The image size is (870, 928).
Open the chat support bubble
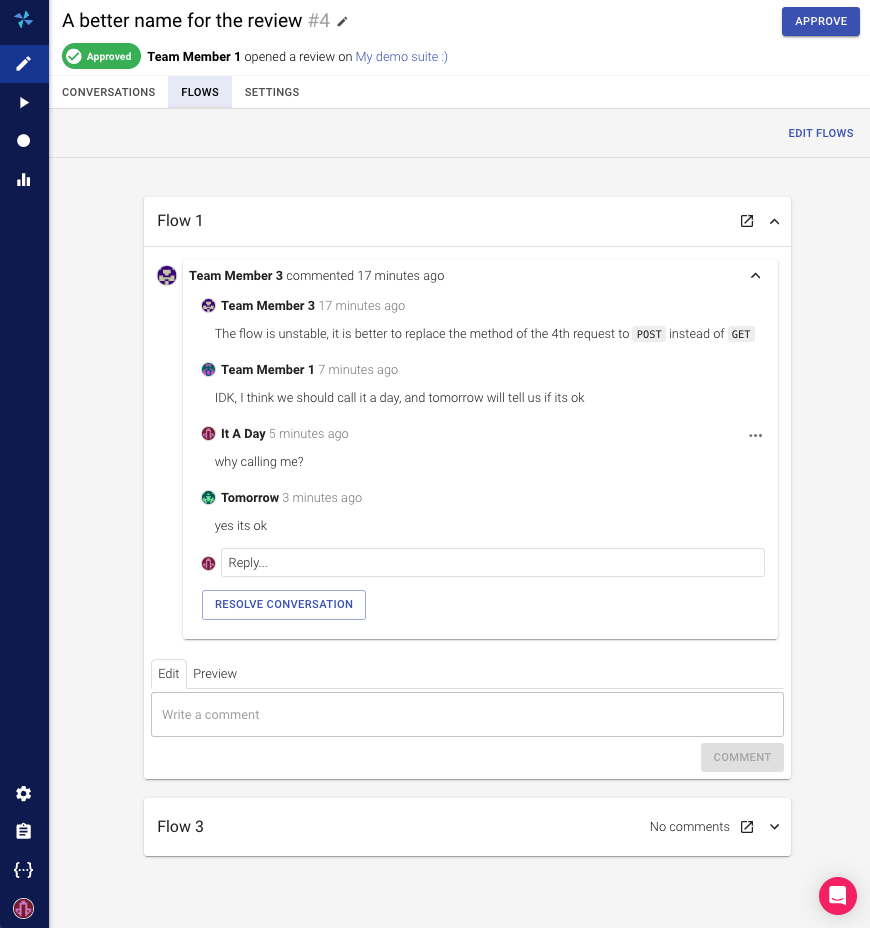pyautogui.click(x=838, y=895)
